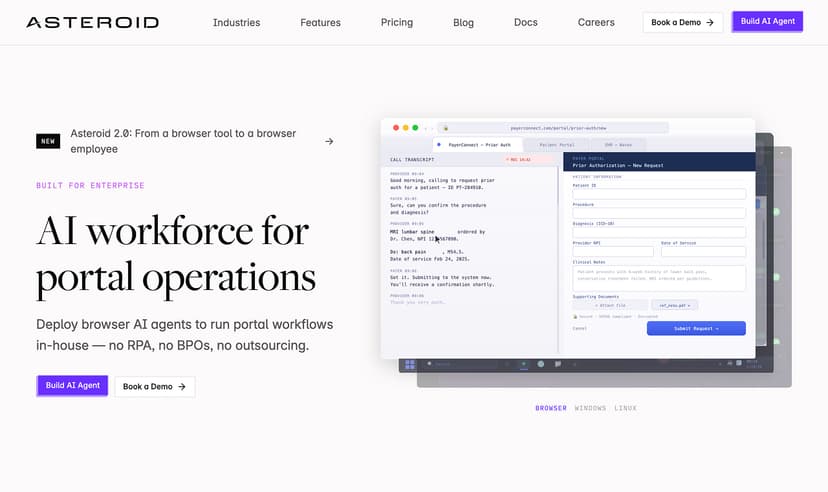
Task: Click the round app icon in demo taskbar
Action: [541, 364]
